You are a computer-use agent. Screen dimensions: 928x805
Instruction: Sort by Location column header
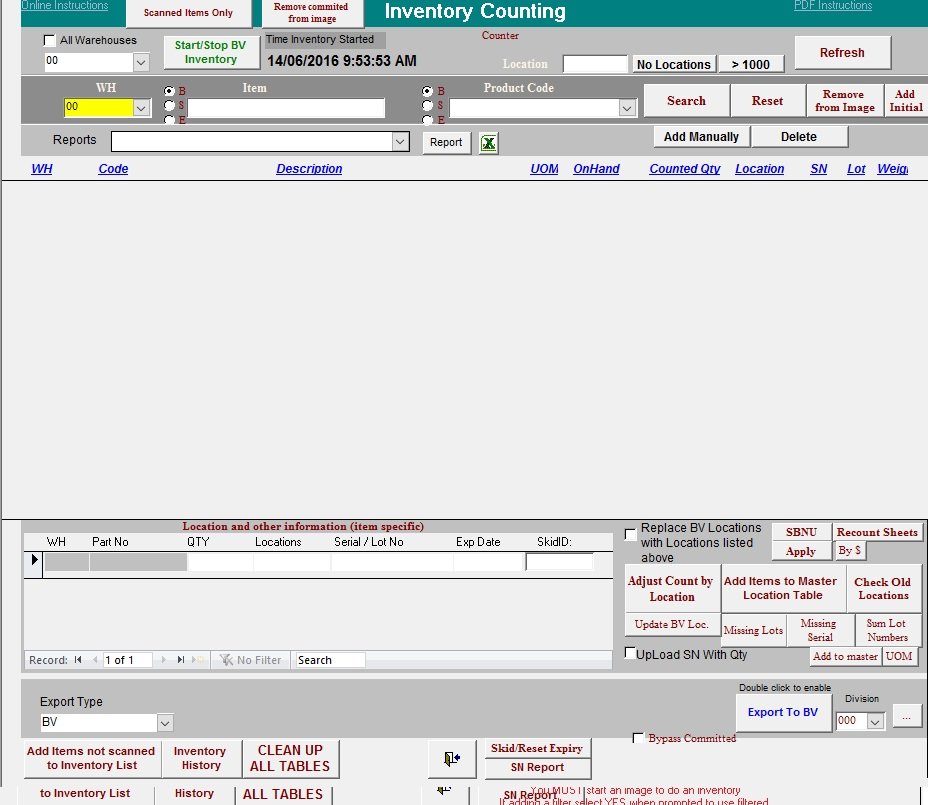[759, 169]
